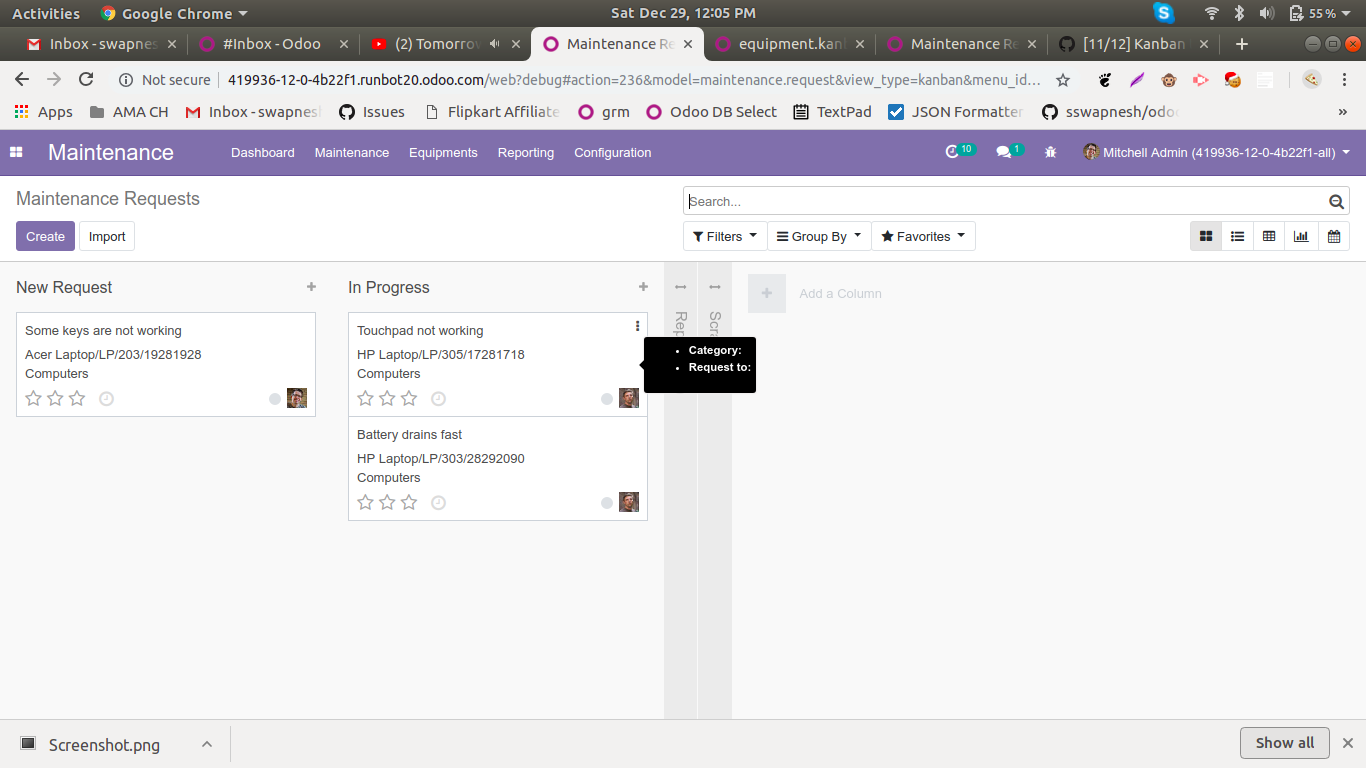
Task: Open the Filters dropdown
Action: tap(724, 236)
